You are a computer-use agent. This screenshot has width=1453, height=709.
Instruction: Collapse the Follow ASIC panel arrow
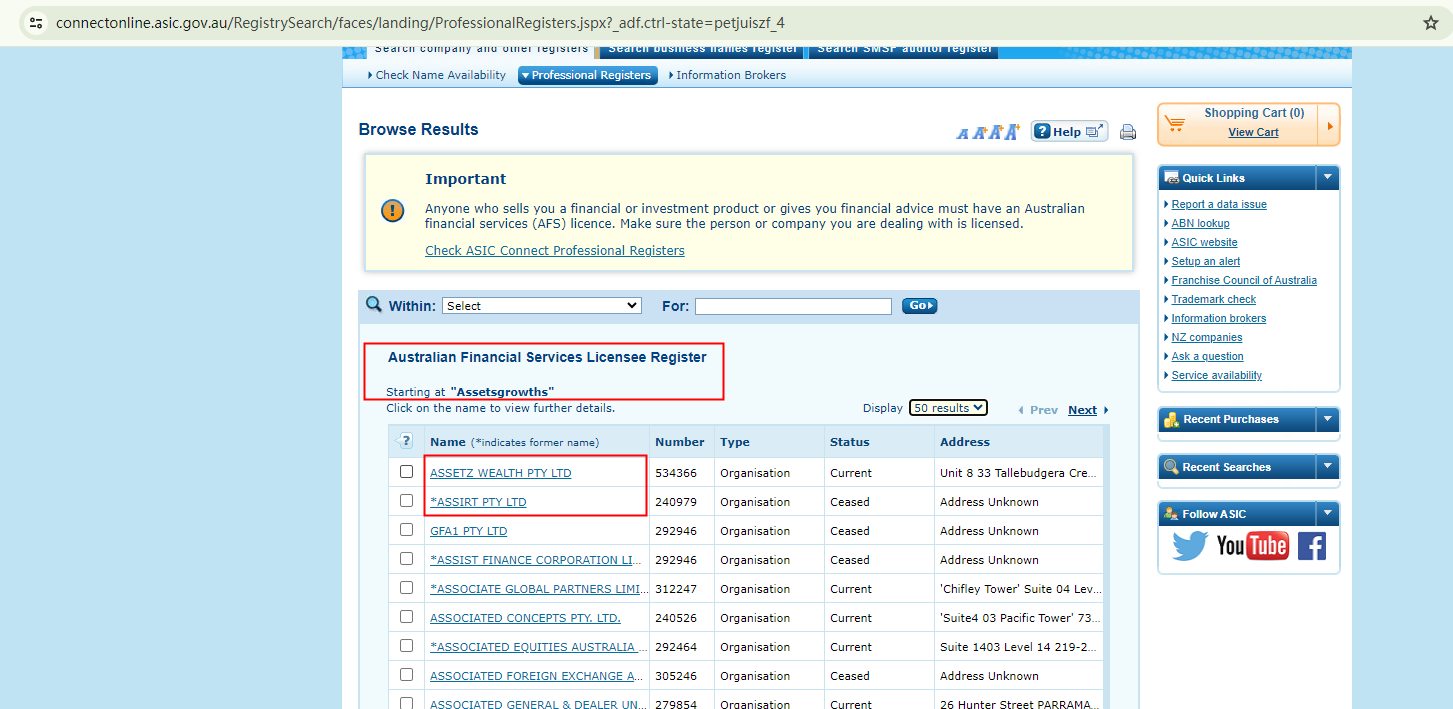(x=1327, y=513)
